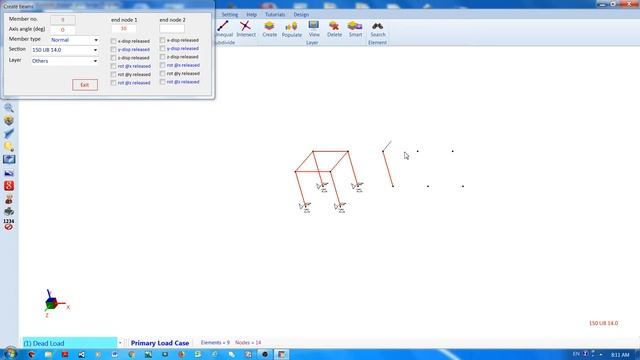Select the Intersect tool icon
The image size is (640, 360).
245,26
